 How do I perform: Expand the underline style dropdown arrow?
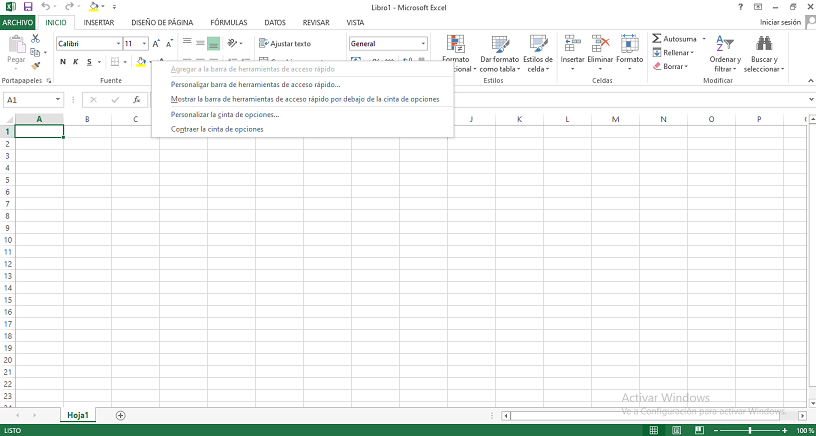coord(100,62)
